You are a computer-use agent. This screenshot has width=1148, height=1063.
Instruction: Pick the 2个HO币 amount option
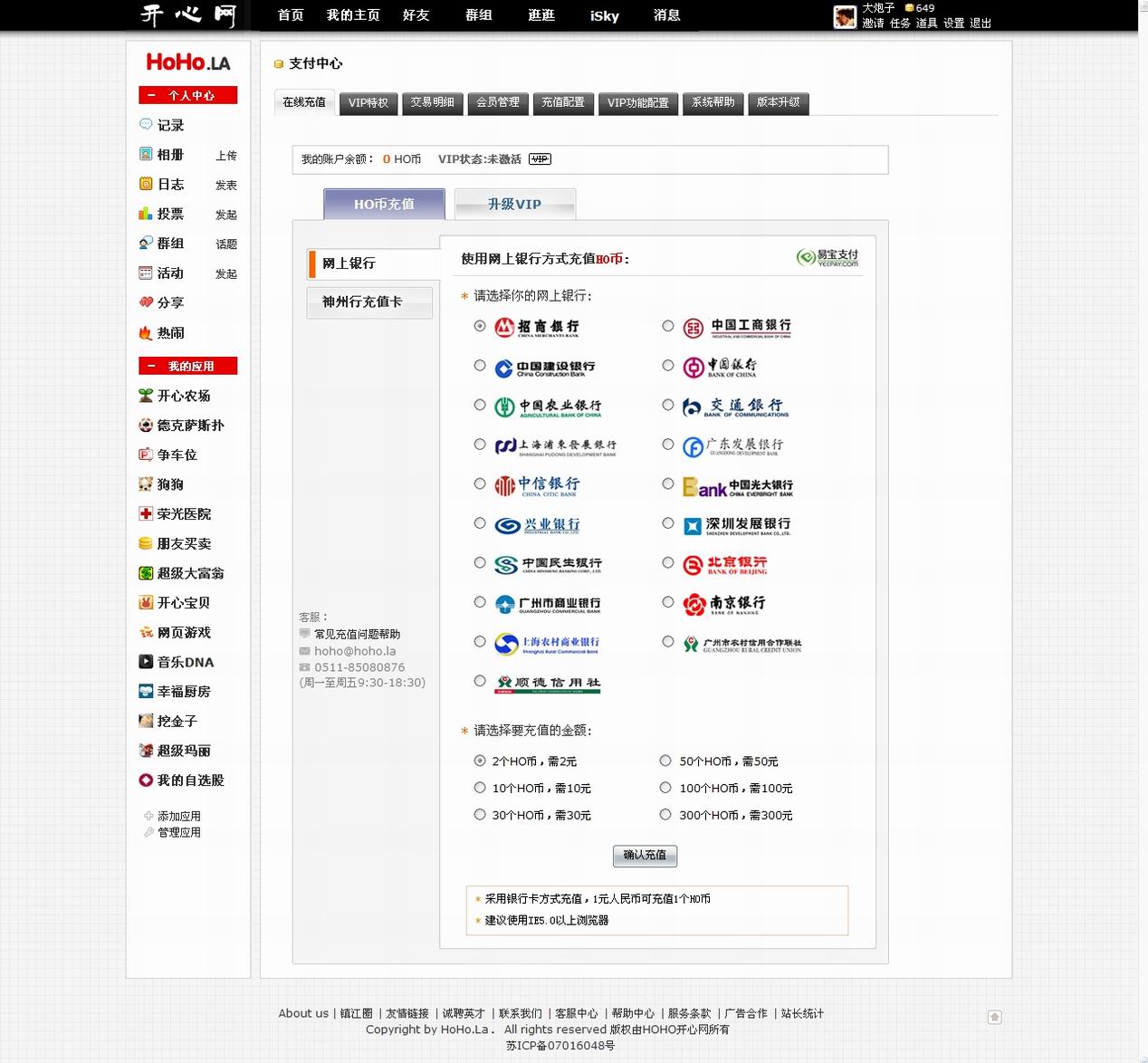[x=480, y=761]
